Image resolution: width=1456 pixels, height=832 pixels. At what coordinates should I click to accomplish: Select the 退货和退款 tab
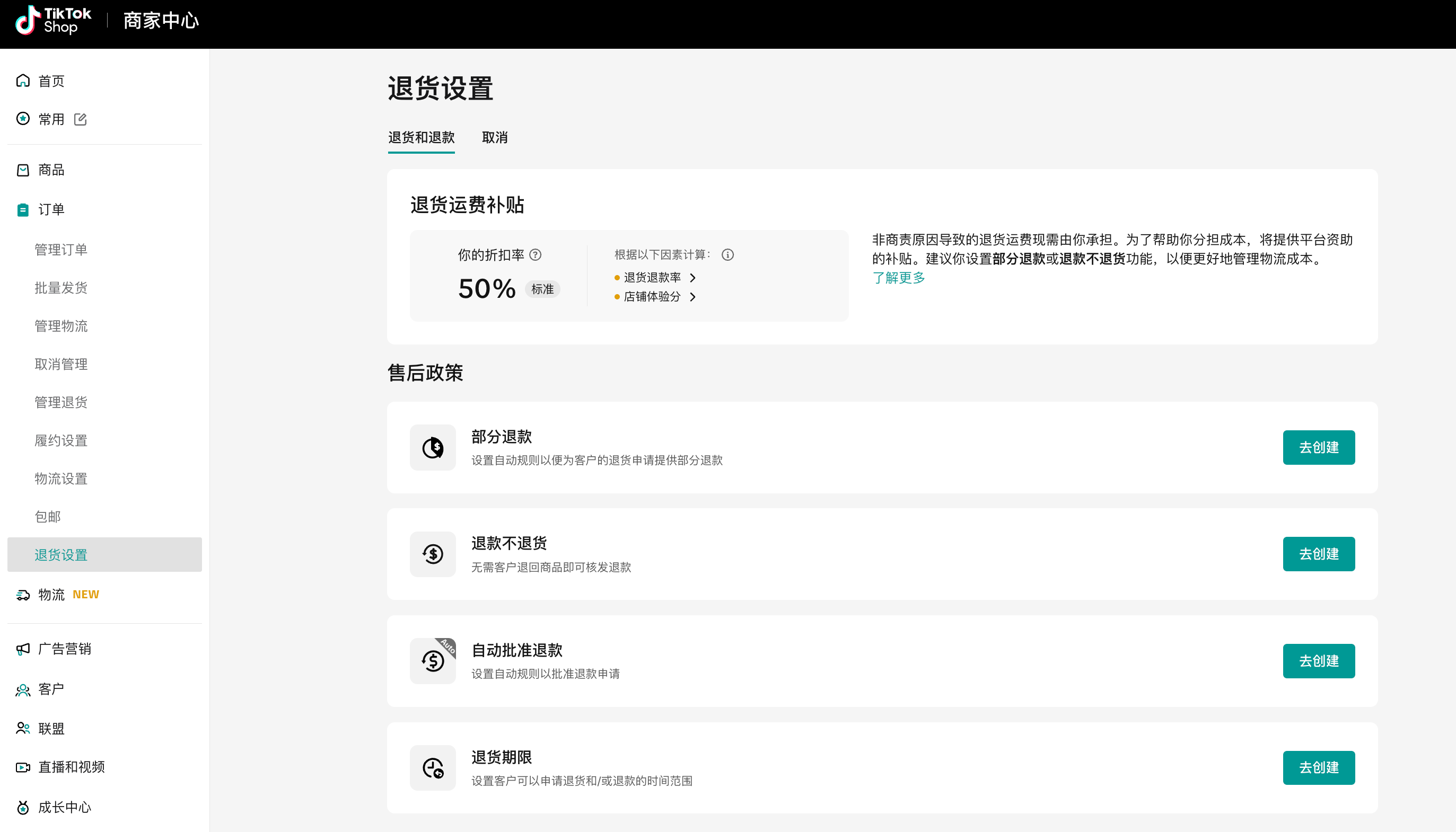[x=422, y=138]
